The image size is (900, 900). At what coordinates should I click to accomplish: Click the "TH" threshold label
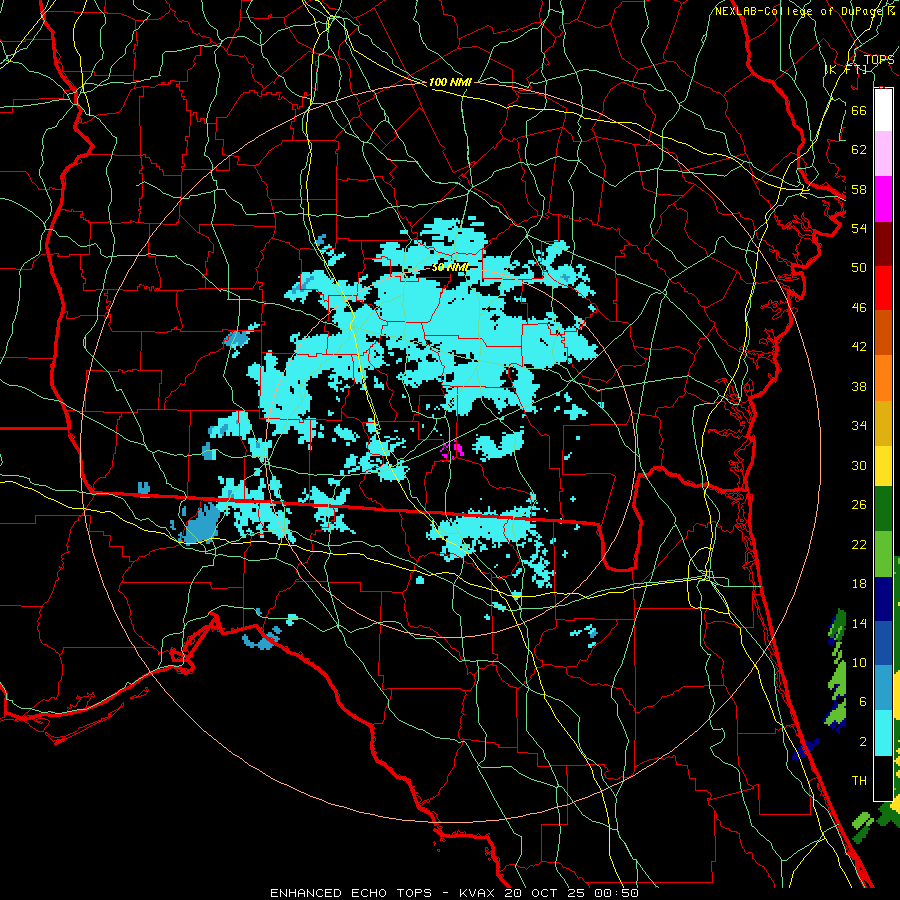point(859,781)
